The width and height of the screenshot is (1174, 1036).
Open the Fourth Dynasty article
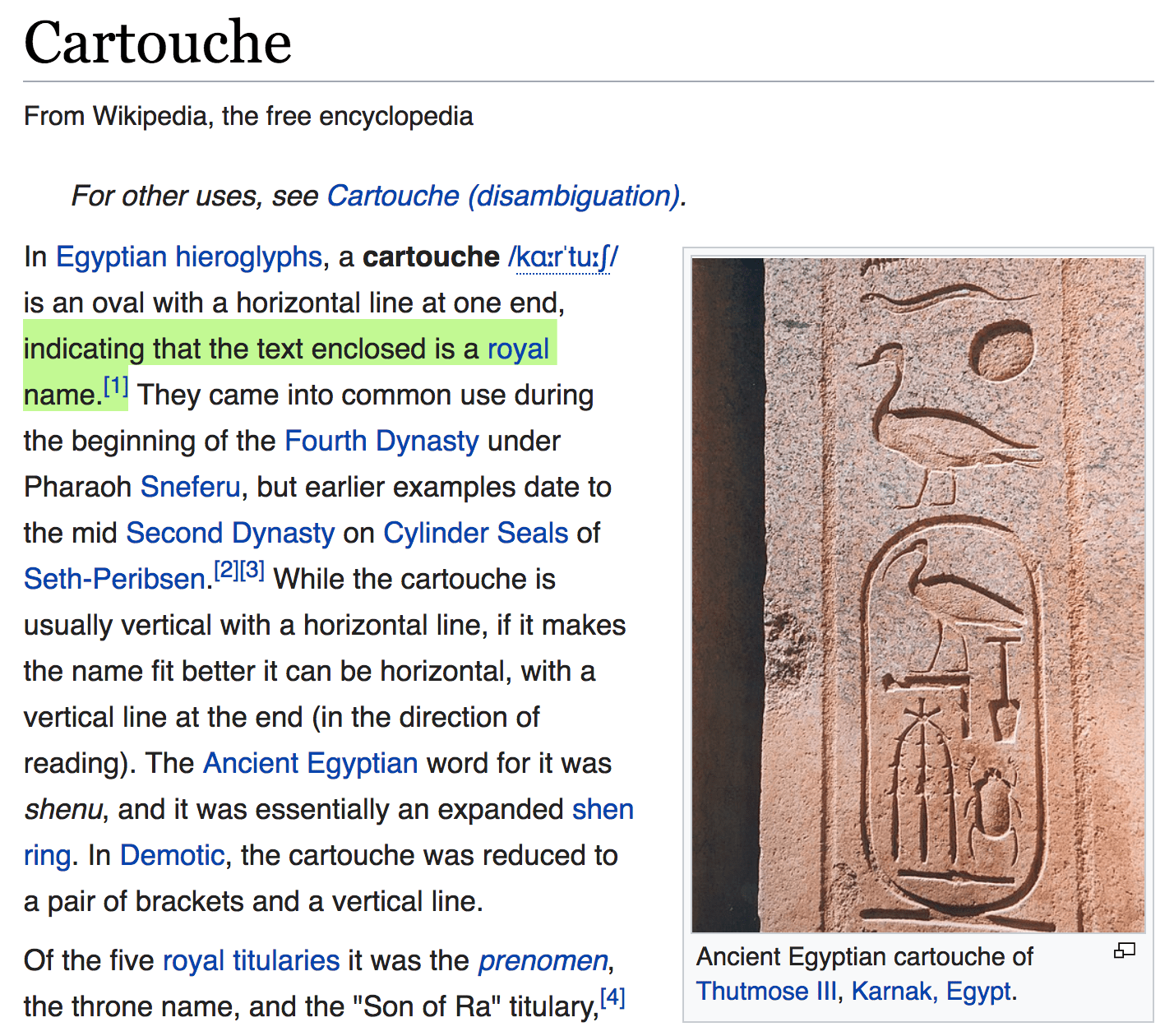381,441
